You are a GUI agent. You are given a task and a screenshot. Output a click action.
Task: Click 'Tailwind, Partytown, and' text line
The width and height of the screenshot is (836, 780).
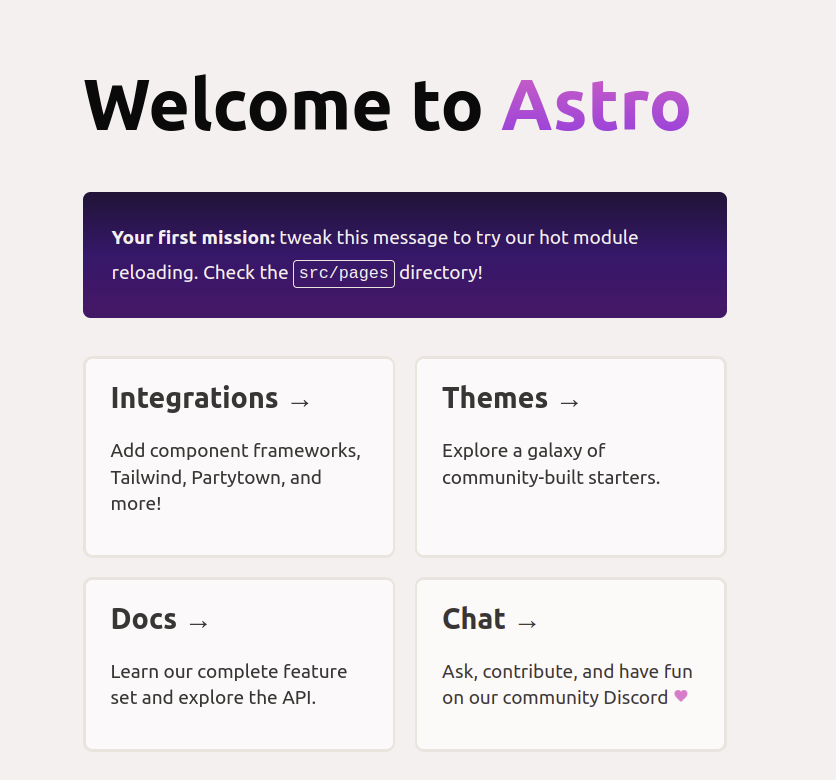pos(216,478)
